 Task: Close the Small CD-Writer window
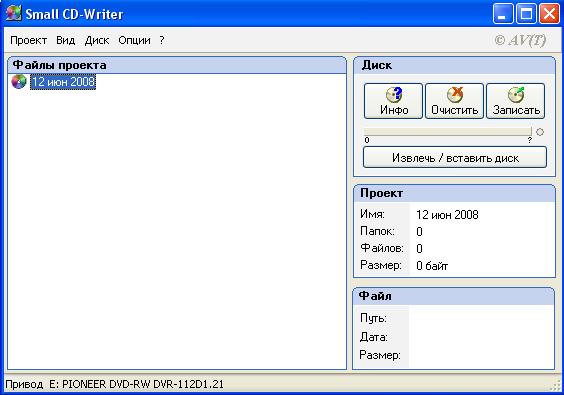coord(550,14)
